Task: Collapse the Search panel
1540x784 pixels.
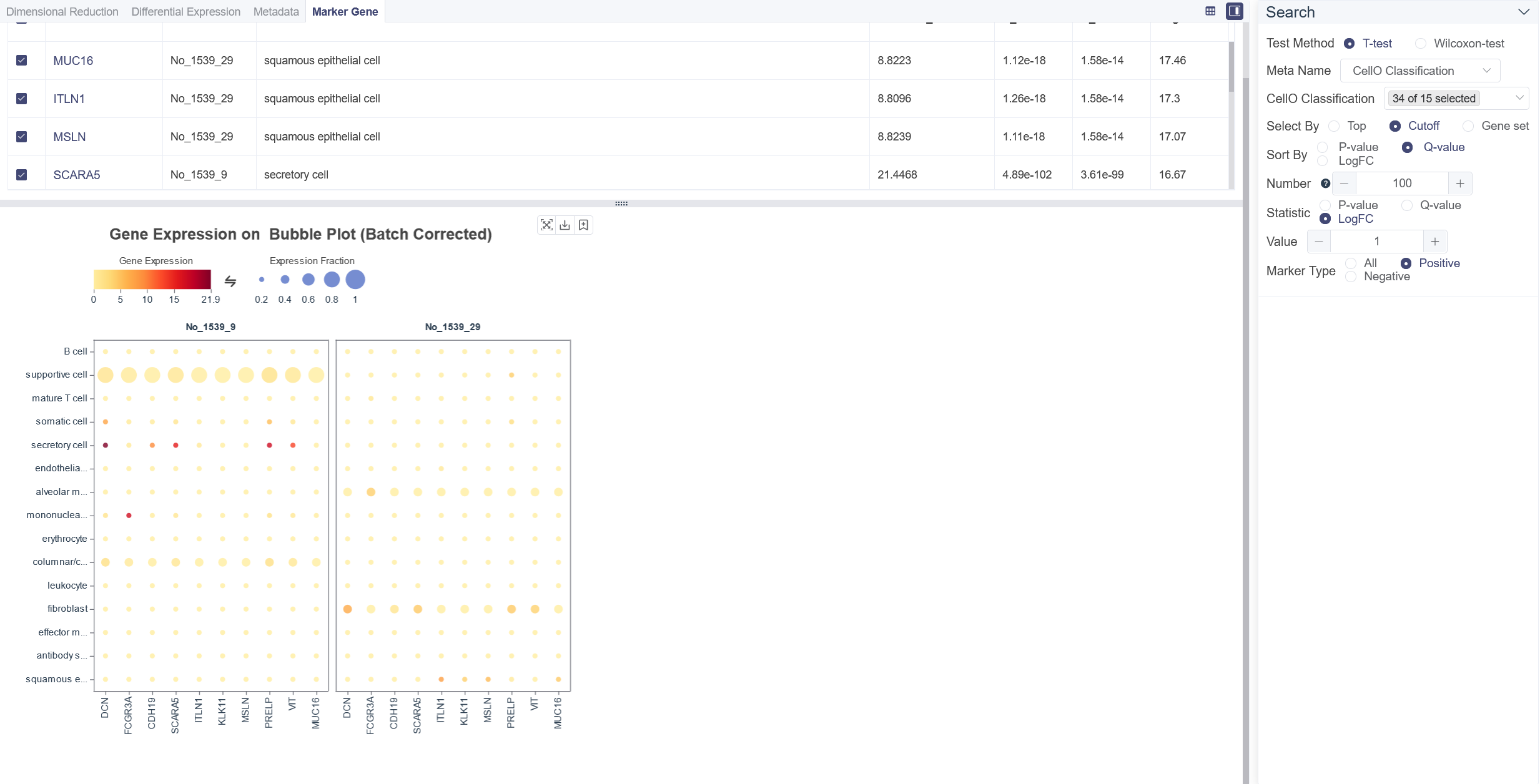Action: [x=1524, y=12]
